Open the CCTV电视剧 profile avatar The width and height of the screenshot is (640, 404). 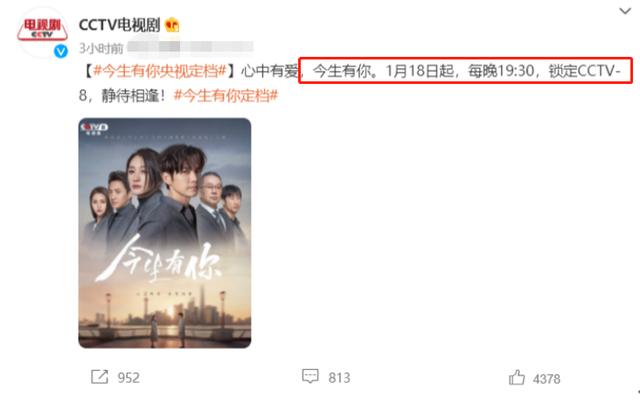42,31
